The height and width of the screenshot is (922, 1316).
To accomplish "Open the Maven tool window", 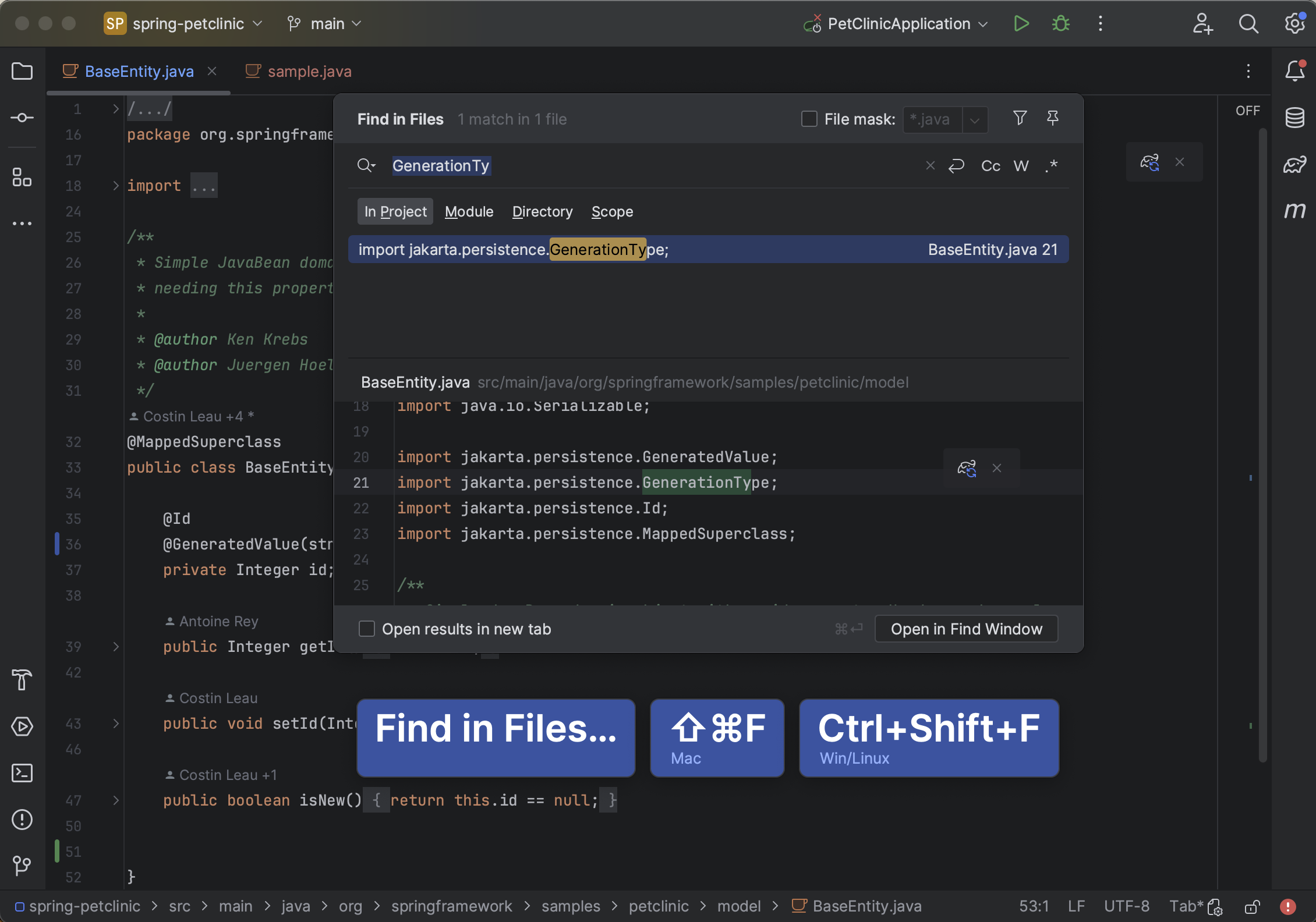I will [x=1295, y=211].
